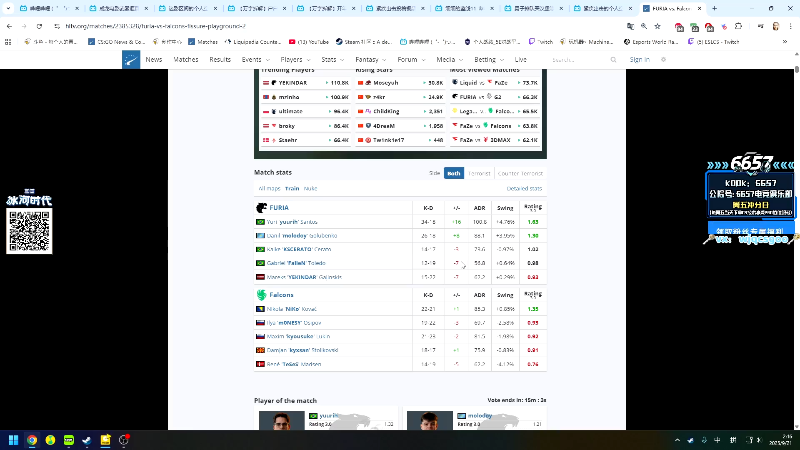Open Liquid vs FaZe most viewed match
Screen dimensions: 800x450
494,83
